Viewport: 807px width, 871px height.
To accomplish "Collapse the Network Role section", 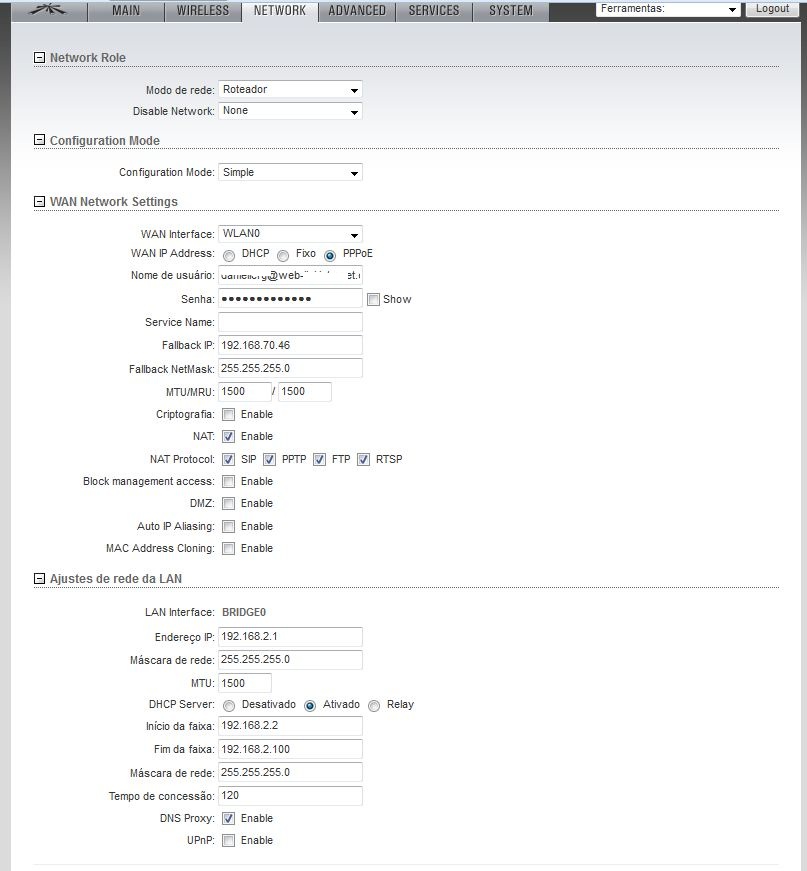I will pyautogui.click(x=40, y=58).
